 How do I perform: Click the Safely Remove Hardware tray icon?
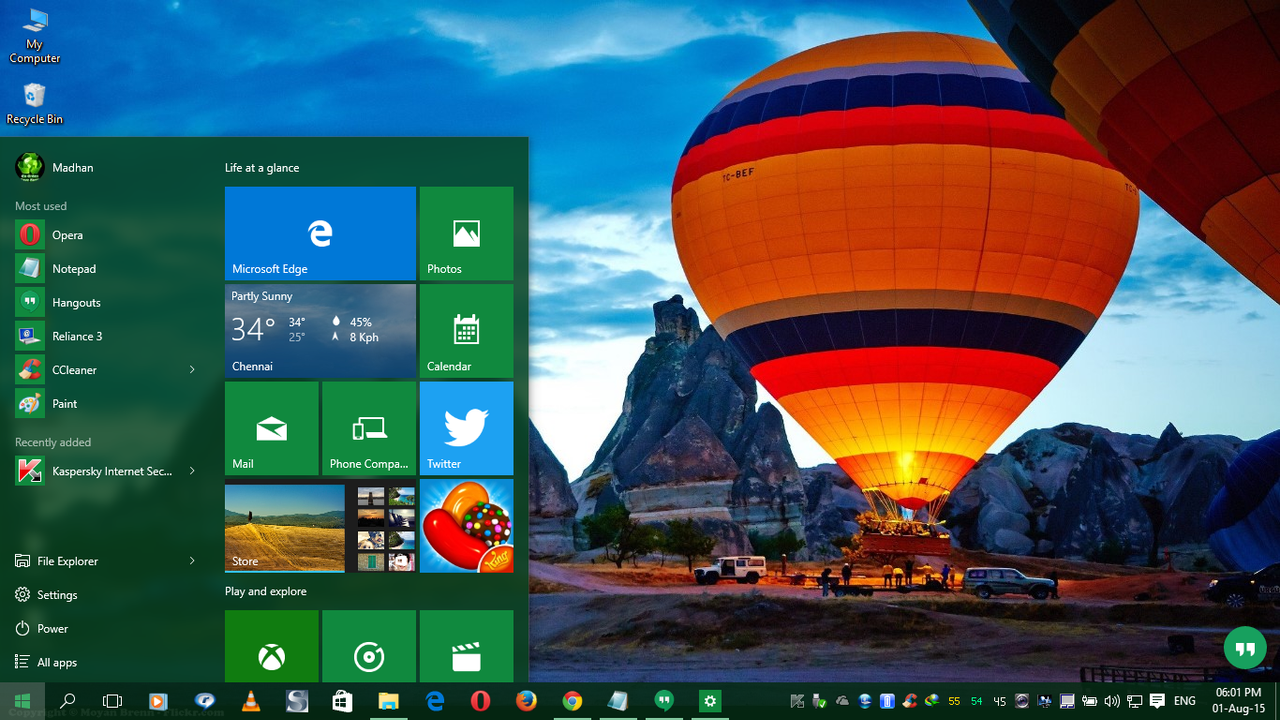pyautogui.click(x=820, y=701)
